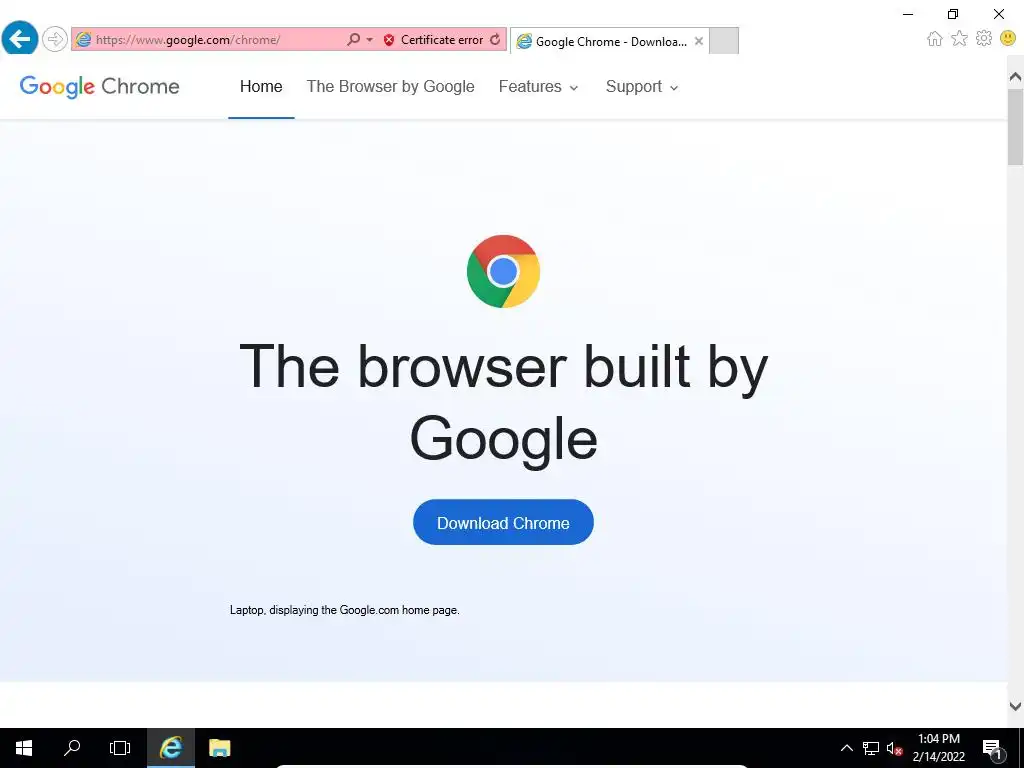1024x768 pixels.
Task: Click Internet Explorer taskbar icon
Action: (x=170, y=748)
